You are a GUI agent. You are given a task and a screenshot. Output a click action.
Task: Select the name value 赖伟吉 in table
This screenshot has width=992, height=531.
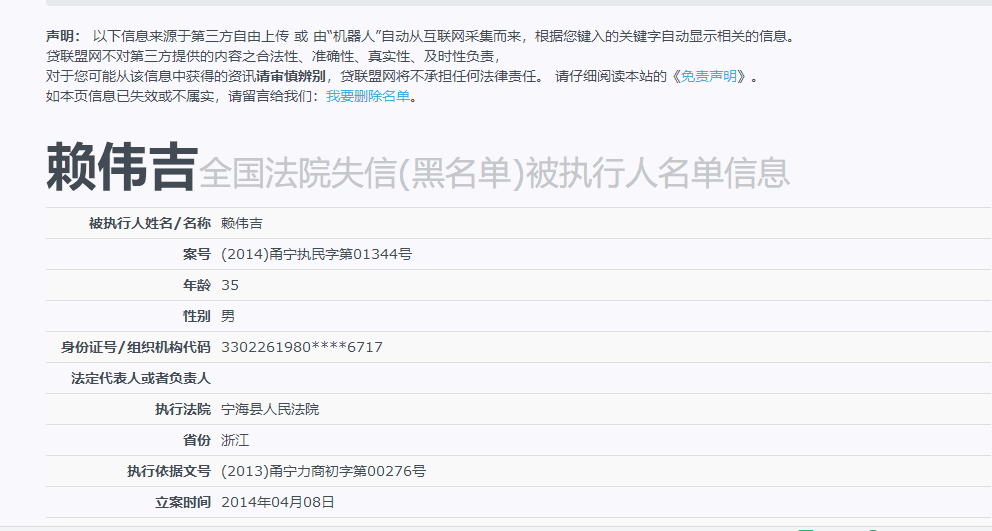coord(242,223)
